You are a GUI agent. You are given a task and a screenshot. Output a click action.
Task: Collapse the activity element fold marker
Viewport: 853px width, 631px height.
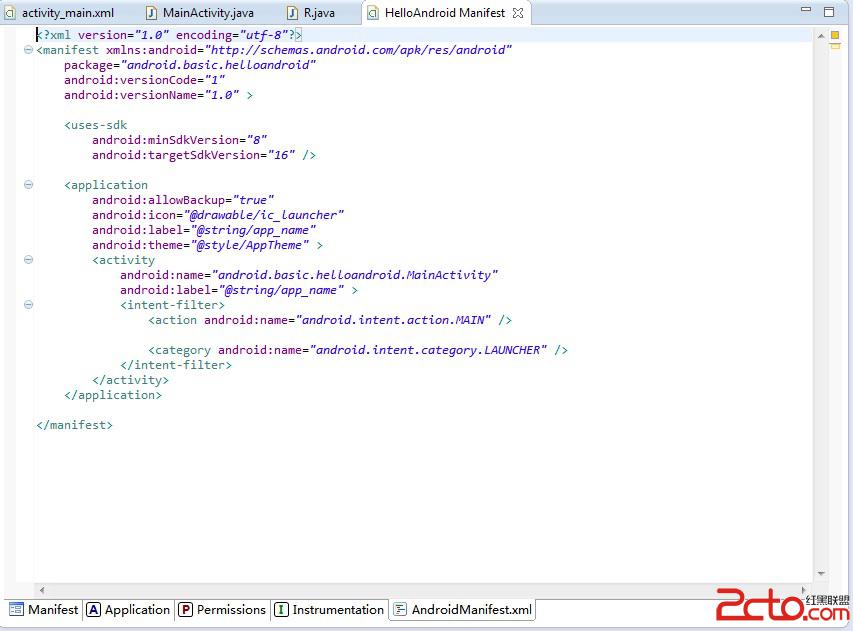point(28,260)
